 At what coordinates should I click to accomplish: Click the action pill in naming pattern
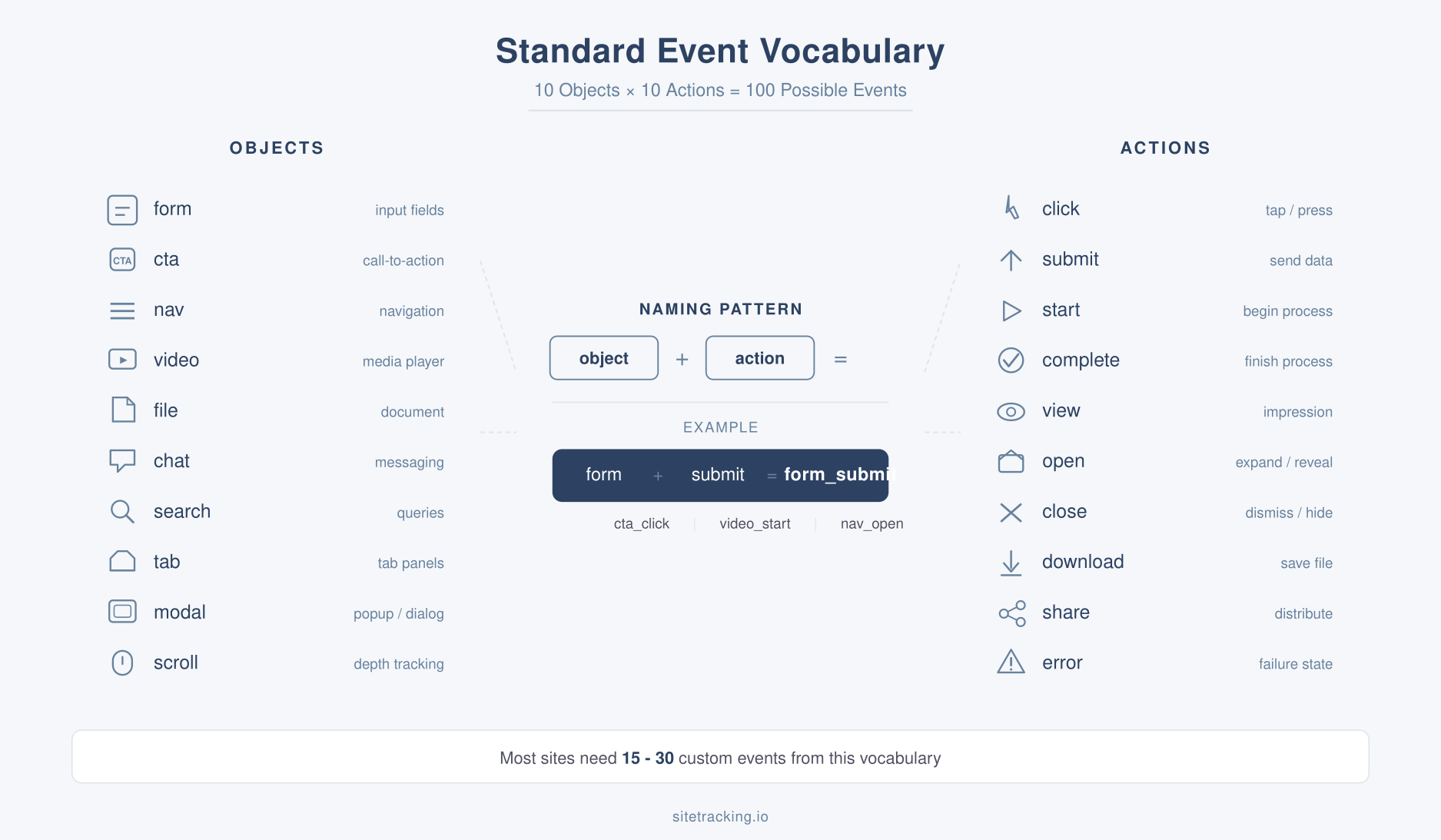pos(759,357)
